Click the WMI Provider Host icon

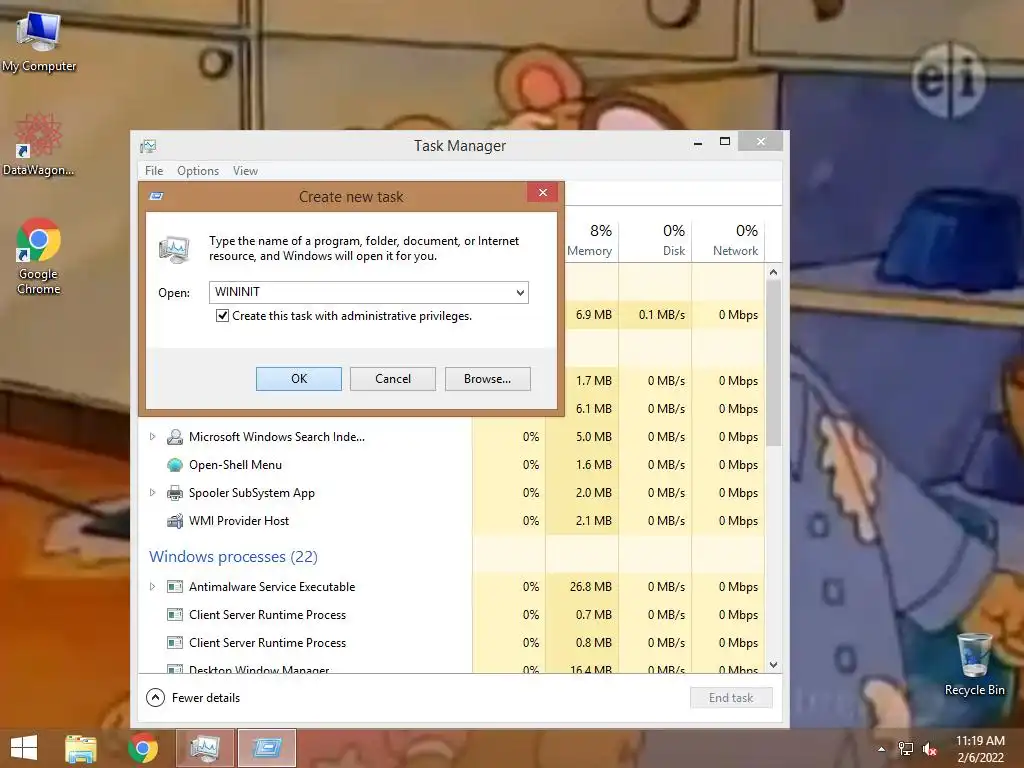(174, 521)
